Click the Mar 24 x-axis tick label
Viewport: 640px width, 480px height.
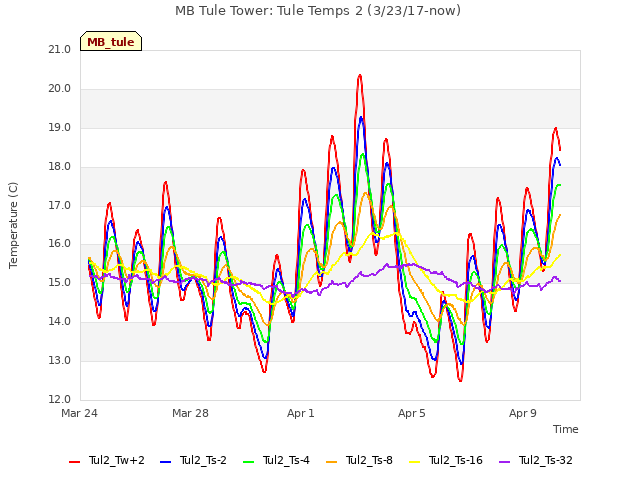[79, 413]
